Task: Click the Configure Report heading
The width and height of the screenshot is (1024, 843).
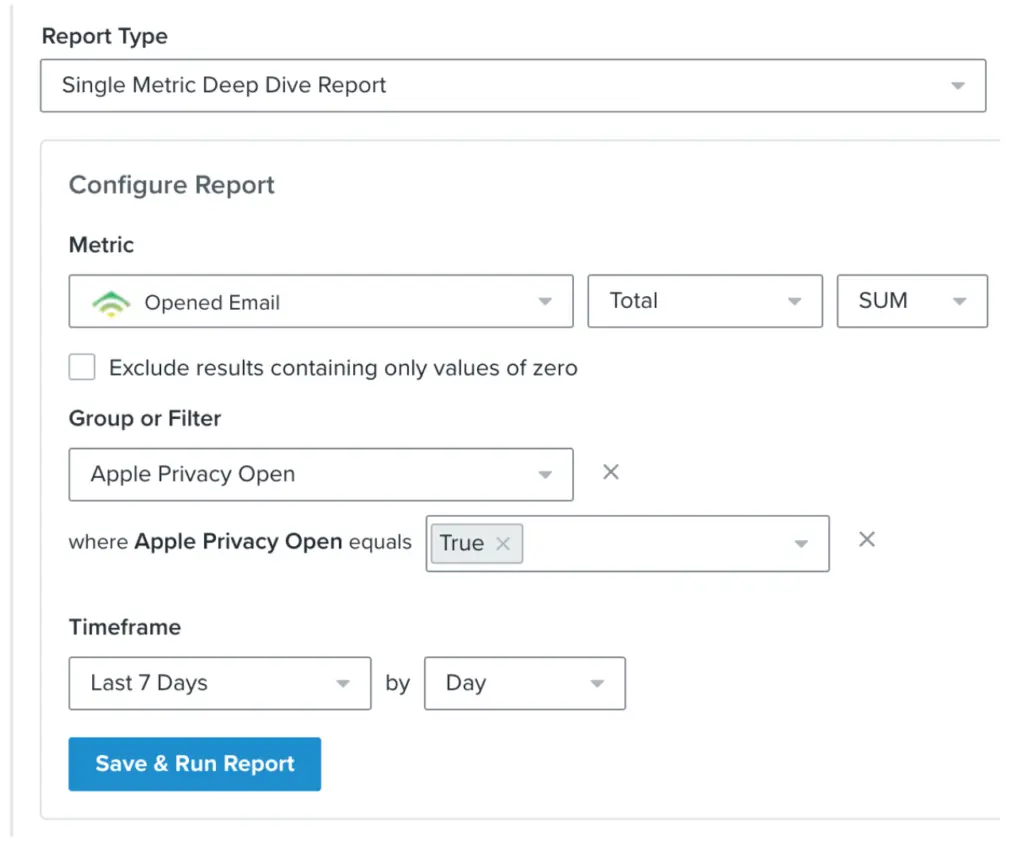Action: [x=171, y=185]
